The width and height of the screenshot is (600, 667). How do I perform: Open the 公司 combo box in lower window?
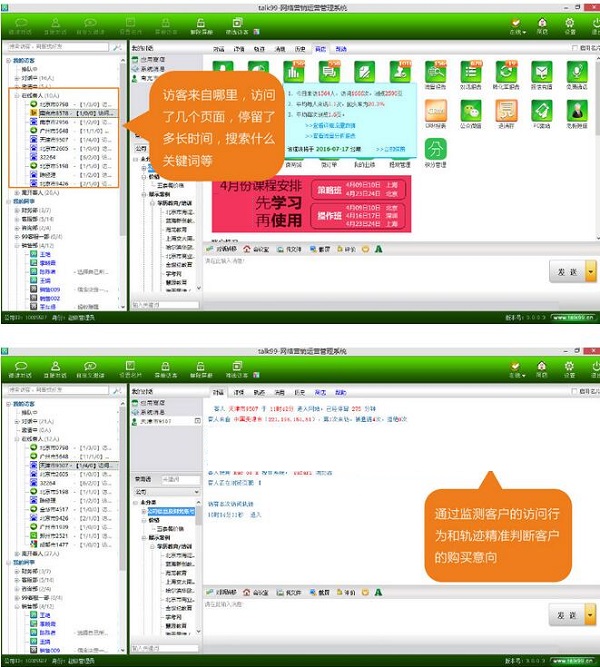tap(167, 492)
